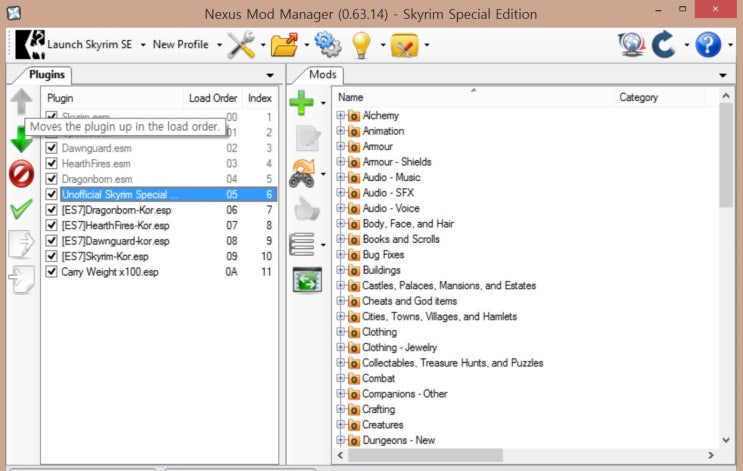Select the Clothing - Jewelry category

tap(399, 347)
